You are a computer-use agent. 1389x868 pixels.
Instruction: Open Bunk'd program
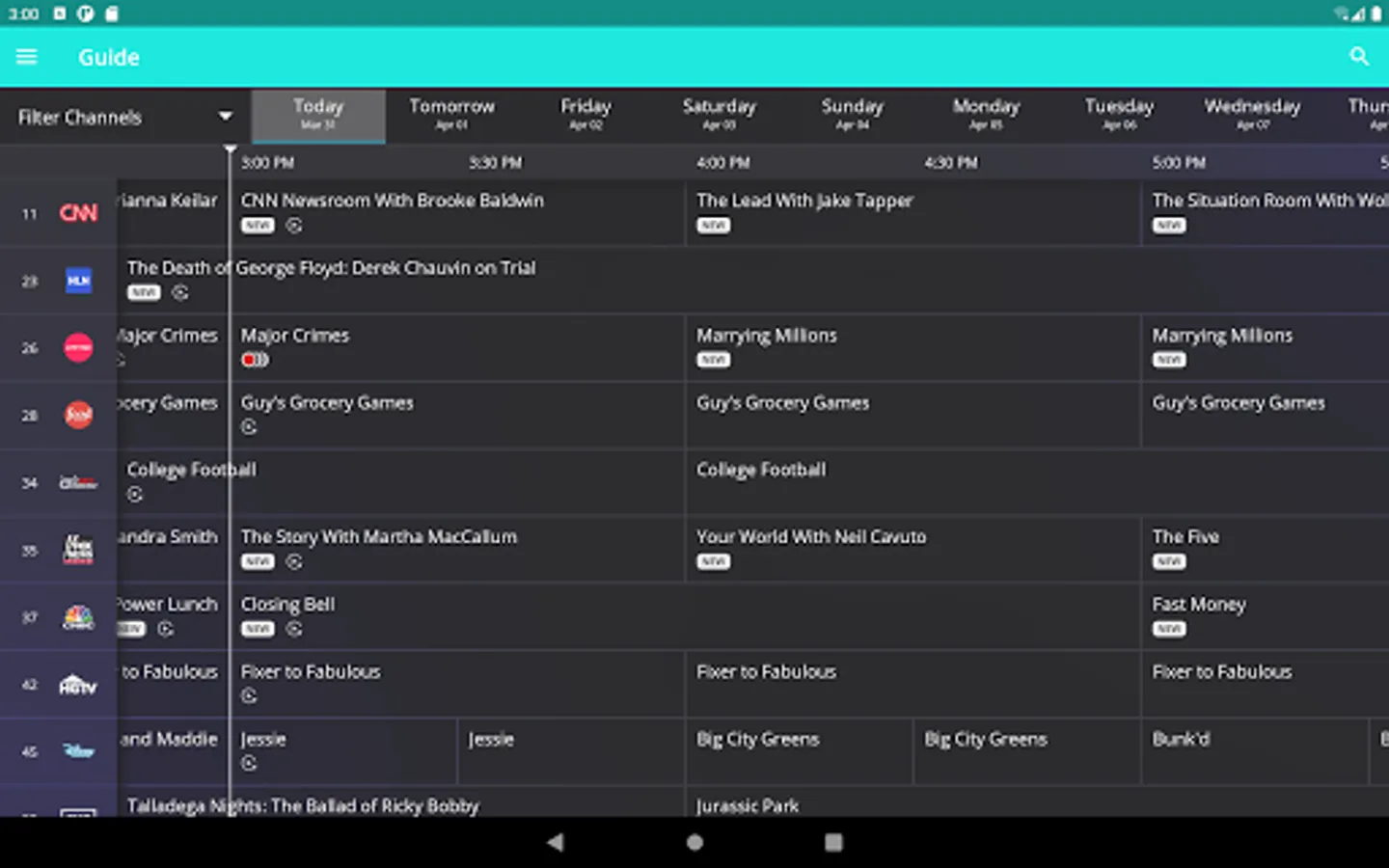click(x=1254, y=750)
